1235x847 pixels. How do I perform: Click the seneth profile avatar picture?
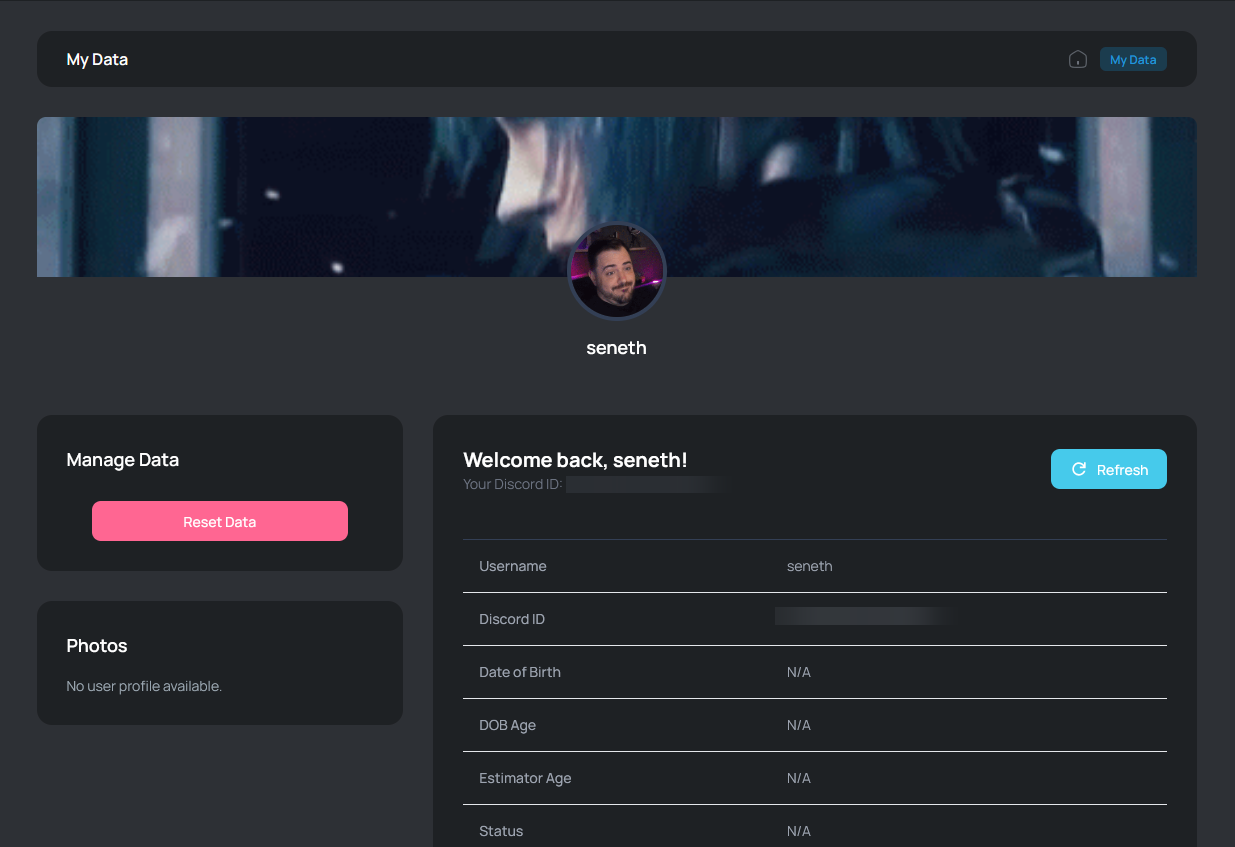click(616, 271)
